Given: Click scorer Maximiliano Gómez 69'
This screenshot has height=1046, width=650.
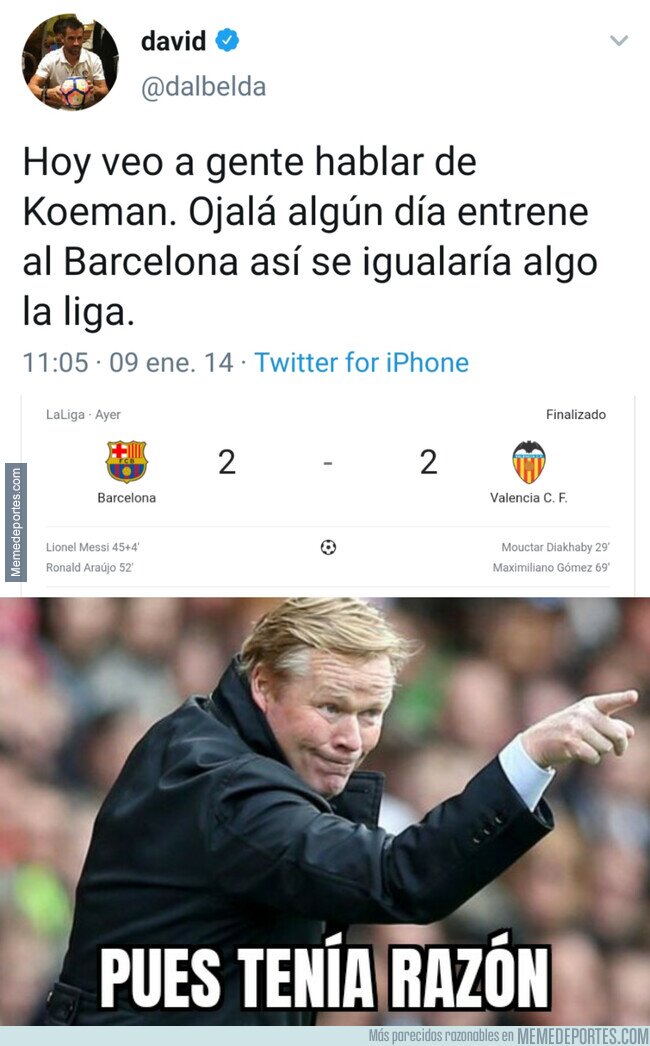Looking at the screenshot, I should 551,568.
